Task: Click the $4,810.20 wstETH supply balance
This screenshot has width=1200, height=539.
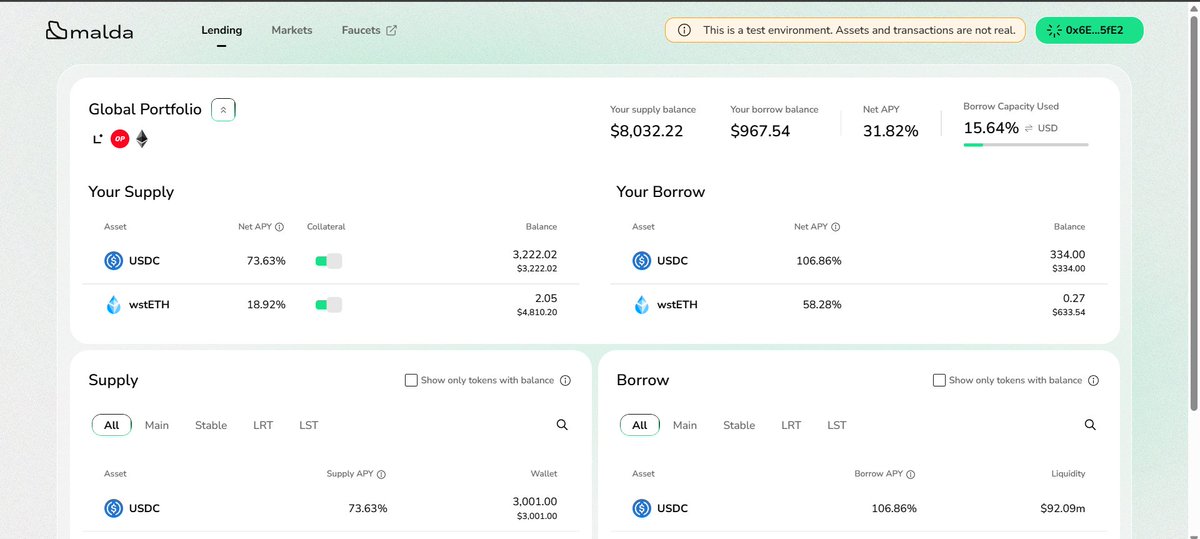Action: [x=536, y=312]
